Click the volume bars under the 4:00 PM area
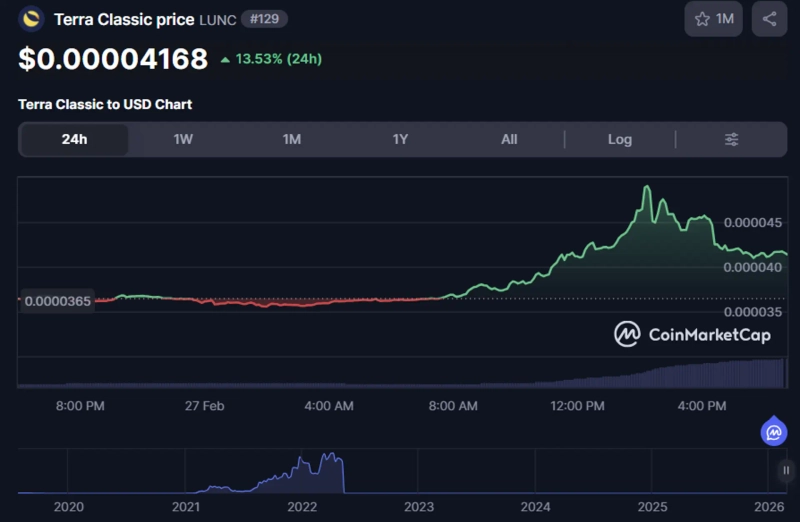Image resolution: width=800 pixels, height=522 pixels. [x=702, y=377]
